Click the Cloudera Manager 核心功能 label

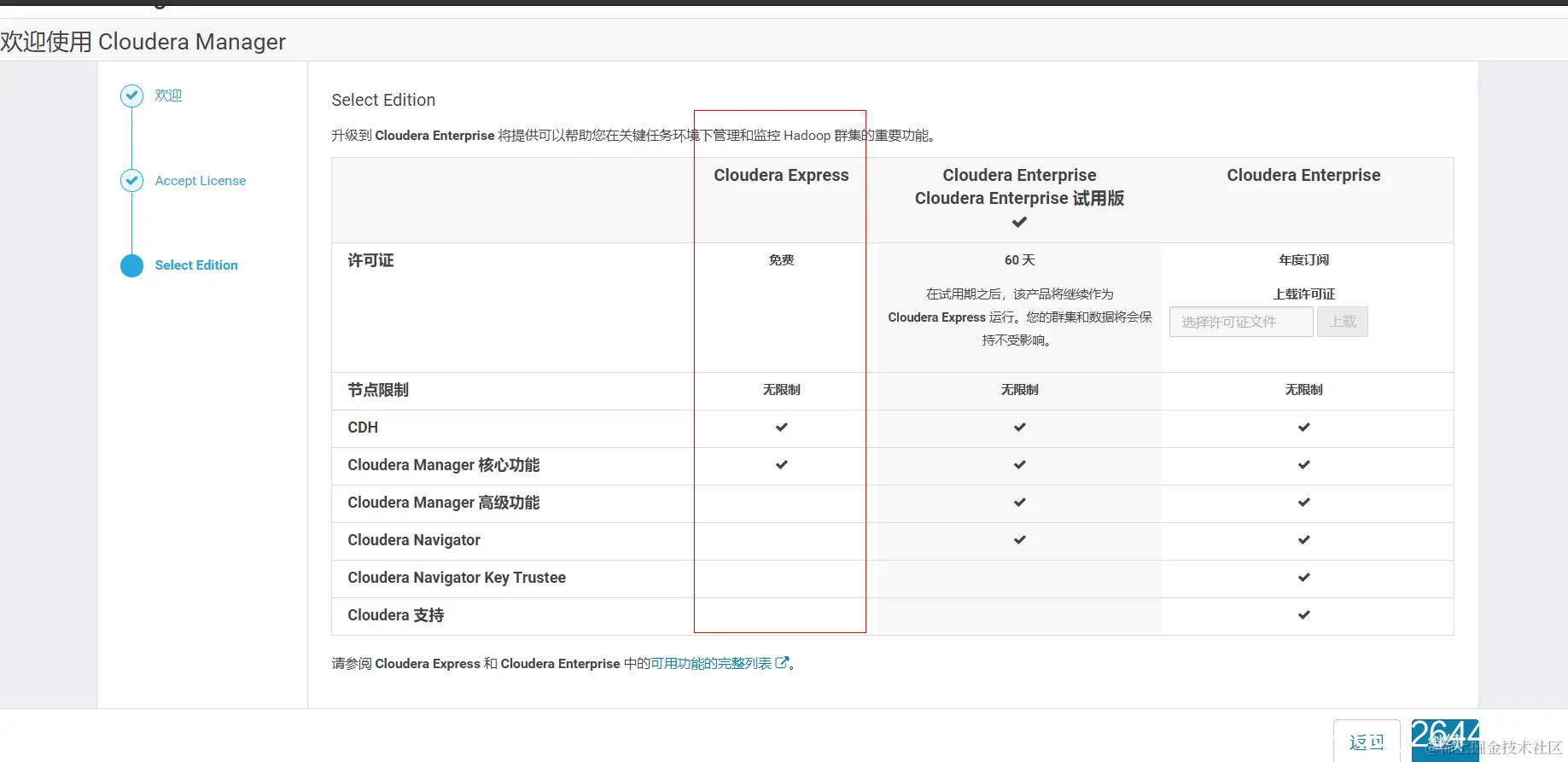444,465
